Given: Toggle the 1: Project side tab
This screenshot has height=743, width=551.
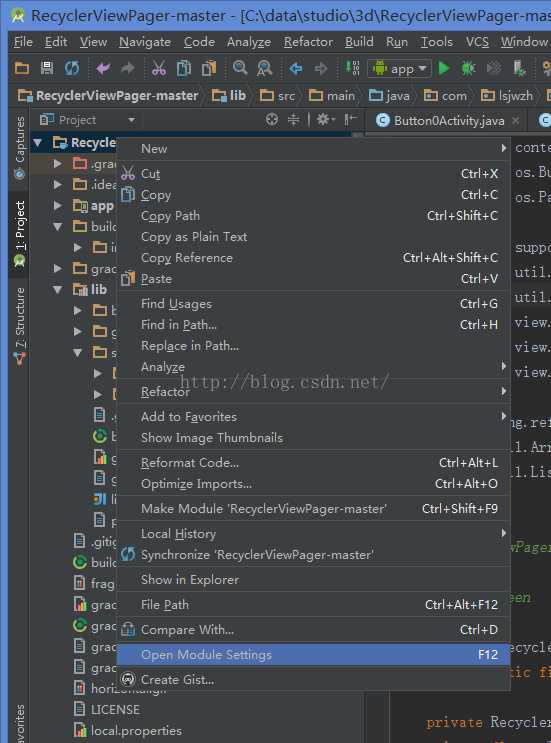Looking at the screenshot, I should 19,234.
